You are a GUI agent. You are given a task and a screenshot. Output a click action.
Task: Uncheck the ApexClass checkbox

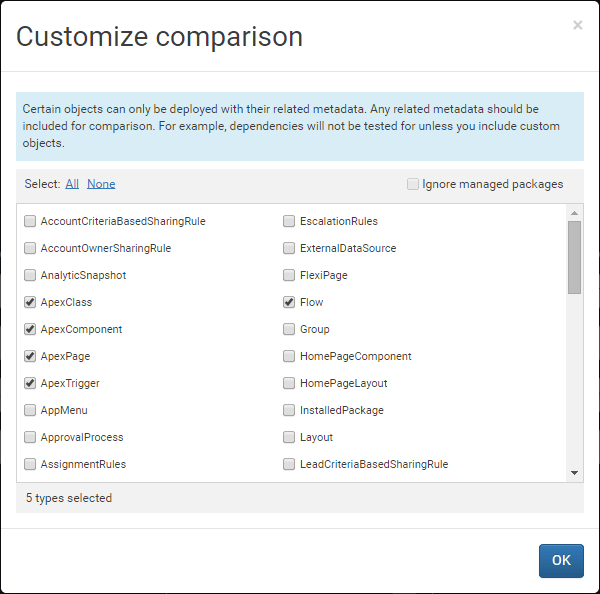pyautogui.click(x=30, y=302)
